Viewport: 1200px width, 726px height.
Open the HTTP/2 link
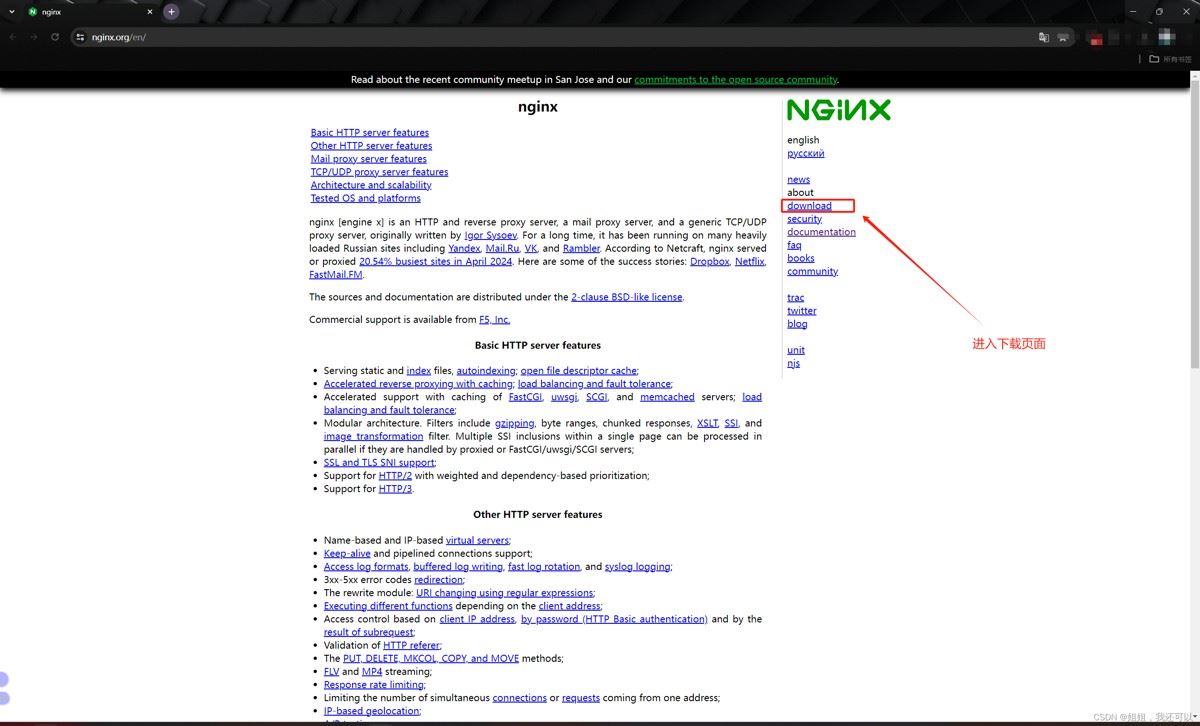click(395, 476)
